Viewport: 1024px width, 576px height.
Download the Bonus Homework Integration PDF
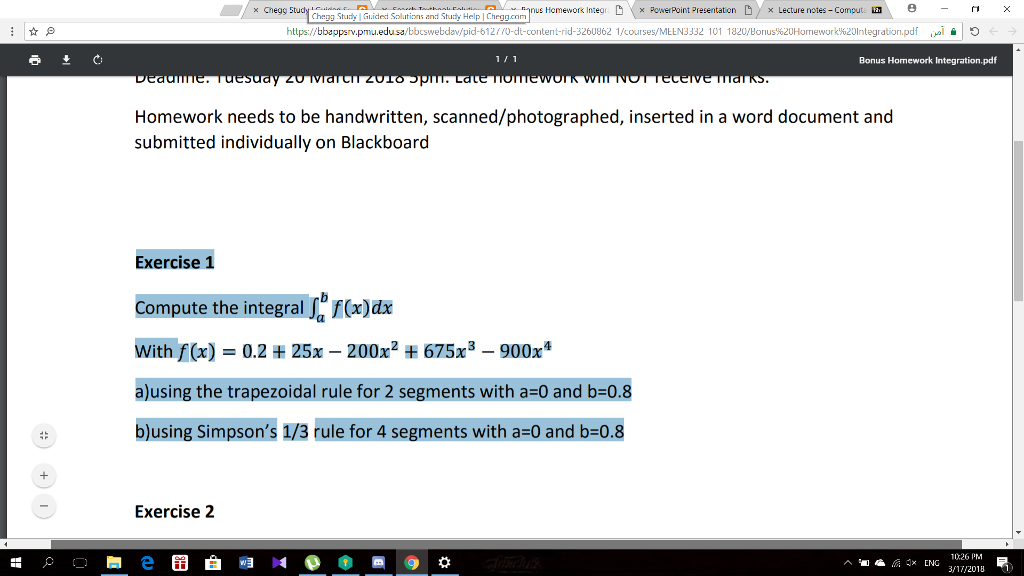tap(65, 59)
